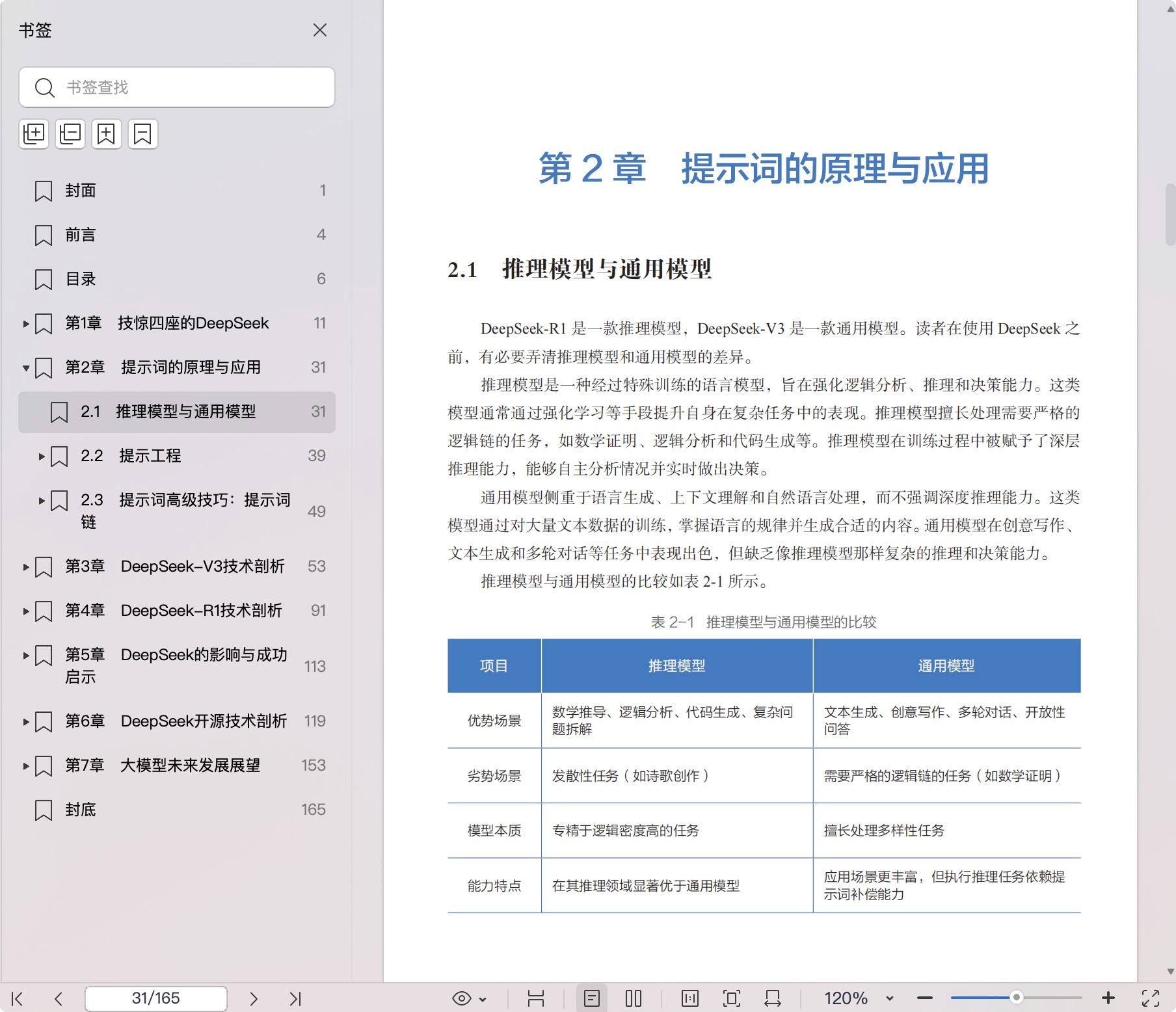1176x1012 pixels.
Task: Click the page number field 31/165
Action: pyautogui.click(x=156, y=998)
